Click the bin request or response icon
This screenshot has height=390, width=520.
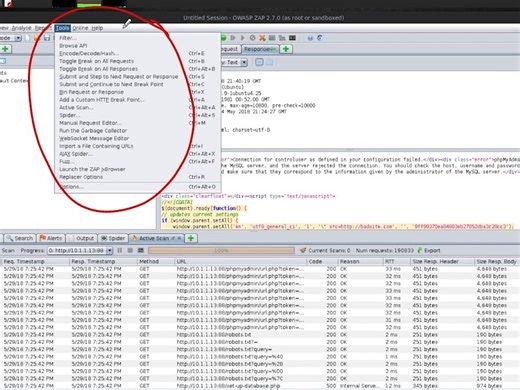(252, 38)
